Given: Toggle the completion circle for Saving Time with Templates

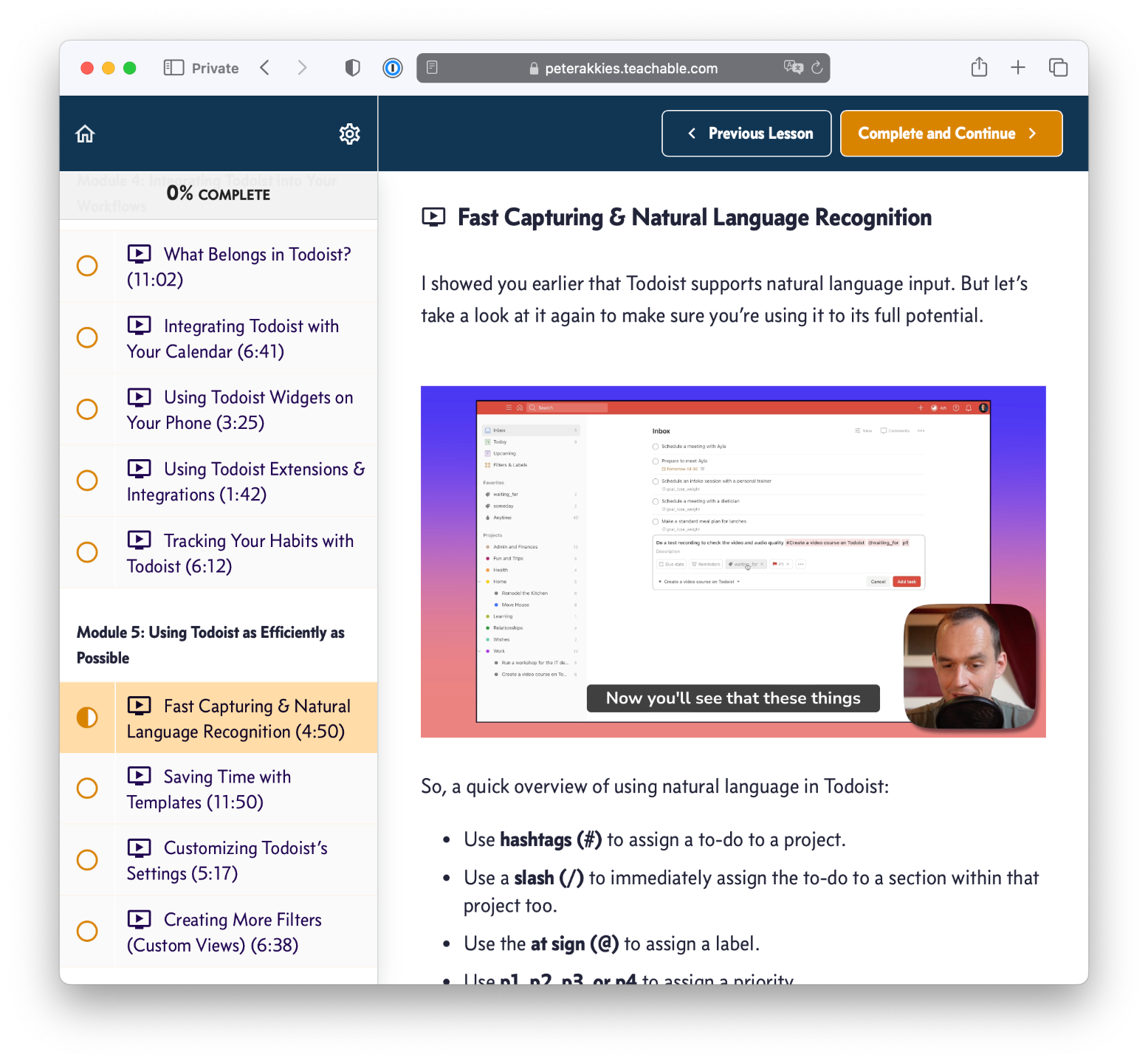Looking at the screenshot, I should [x=87, y=788].
